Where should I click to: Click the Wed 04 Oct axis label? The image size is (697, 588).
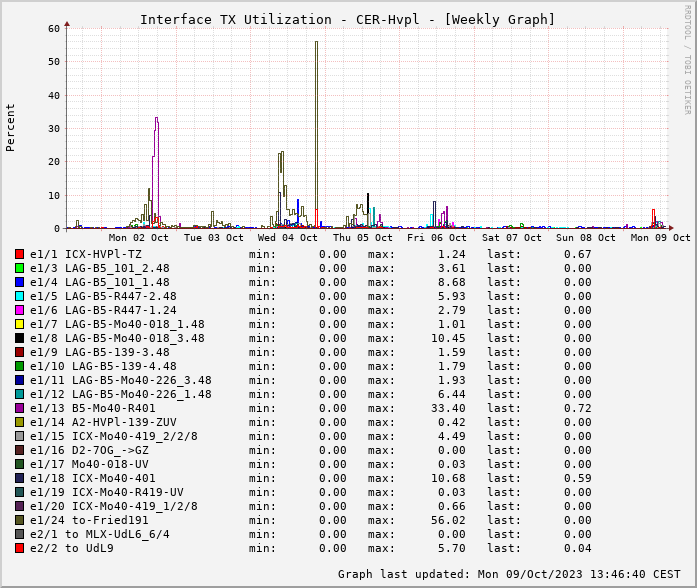tap(287, 238)
